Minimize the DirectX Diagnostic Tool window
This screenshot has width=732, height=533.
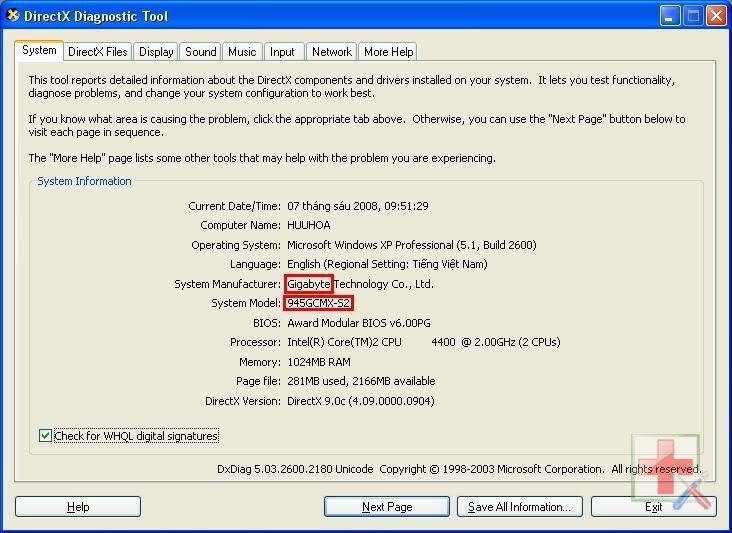670,16
